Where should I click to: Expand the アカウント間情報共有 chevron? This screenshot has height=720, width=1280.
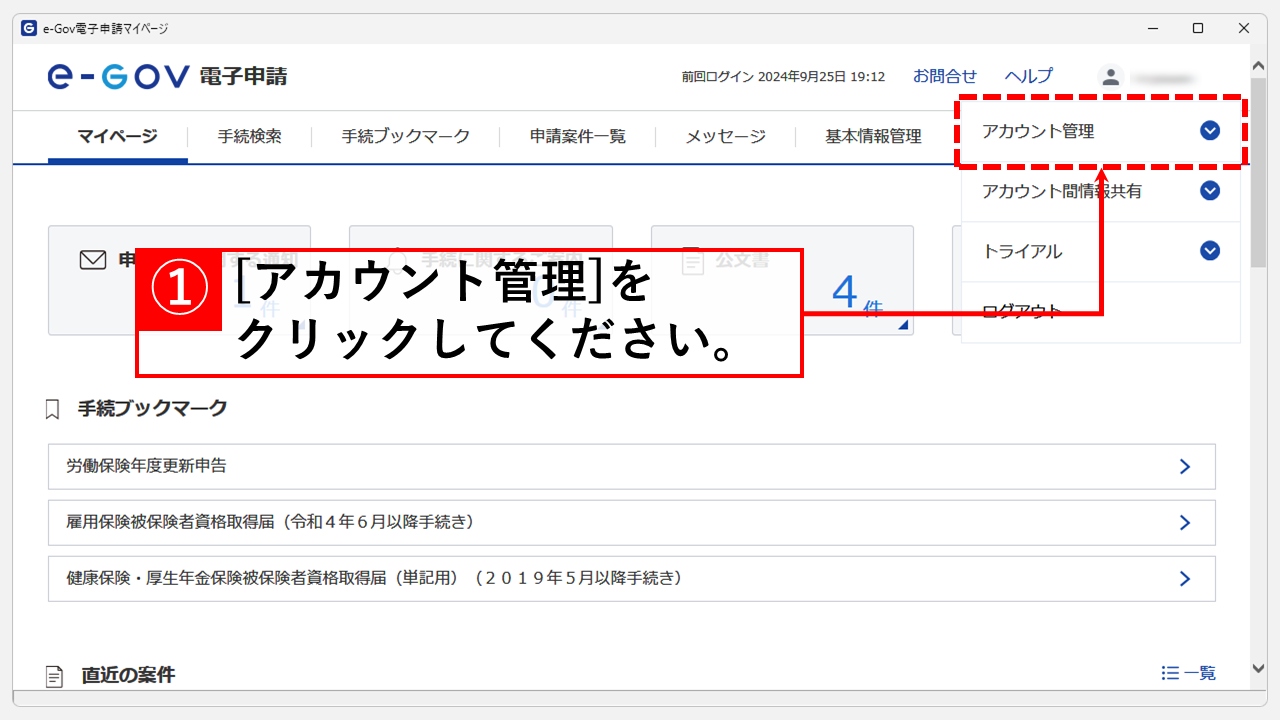[x=1210, y=191]
